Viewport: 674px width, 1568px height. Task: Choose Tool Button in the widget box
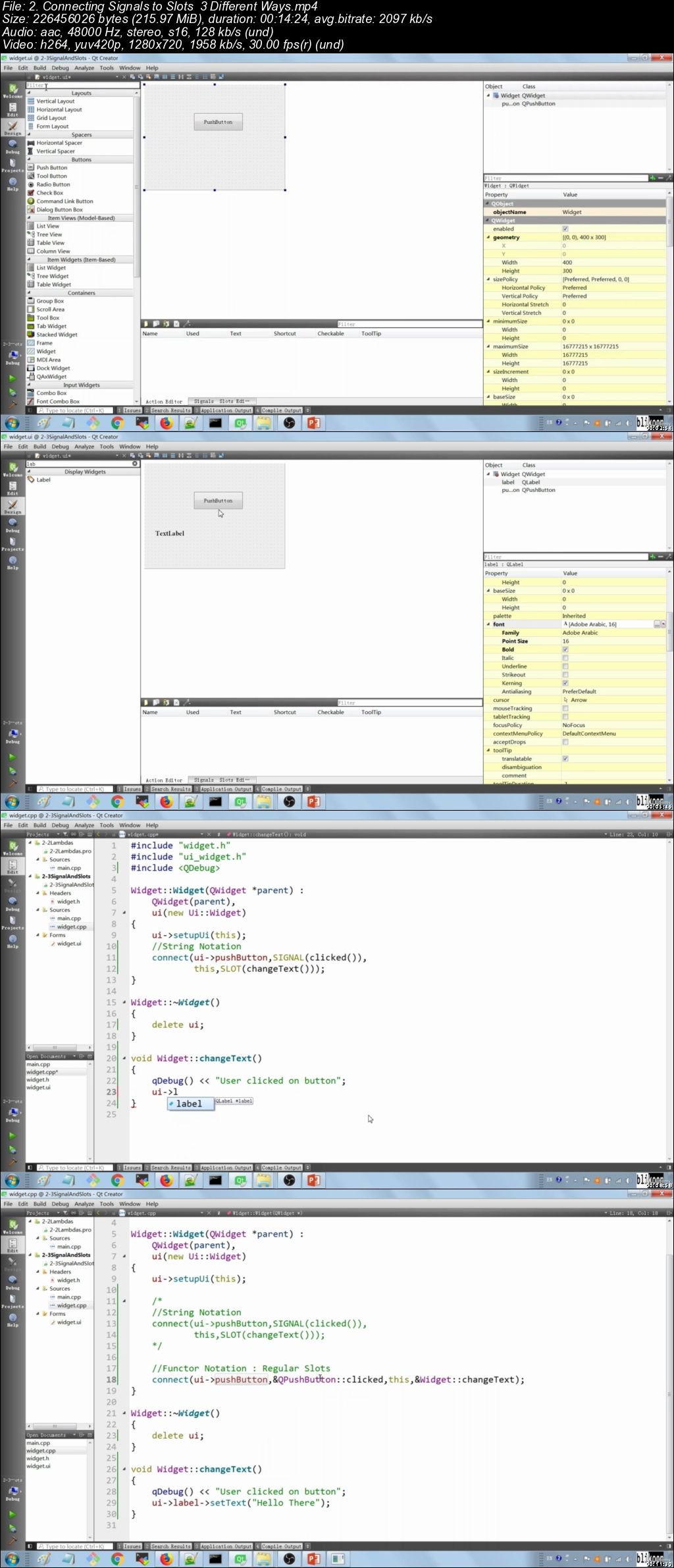51,176
